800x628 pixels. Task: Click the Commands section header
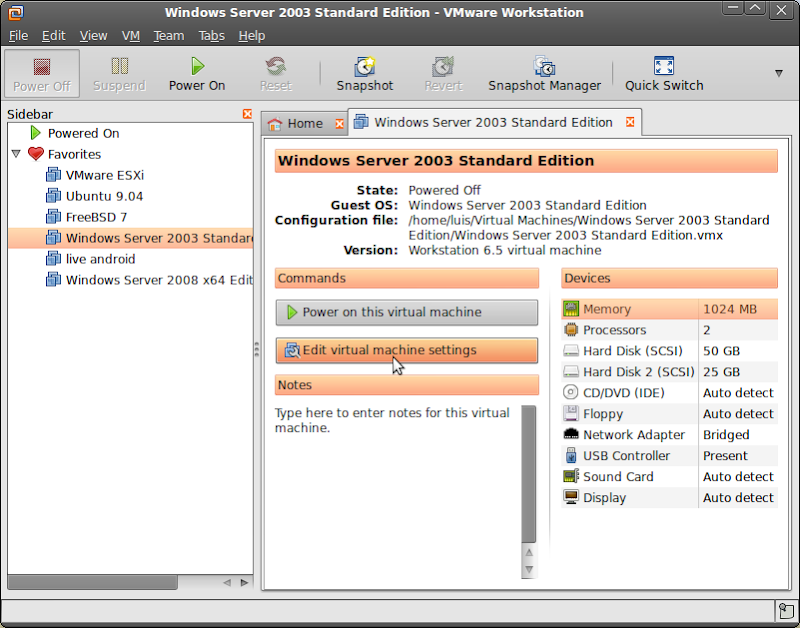tap(407, 279)
